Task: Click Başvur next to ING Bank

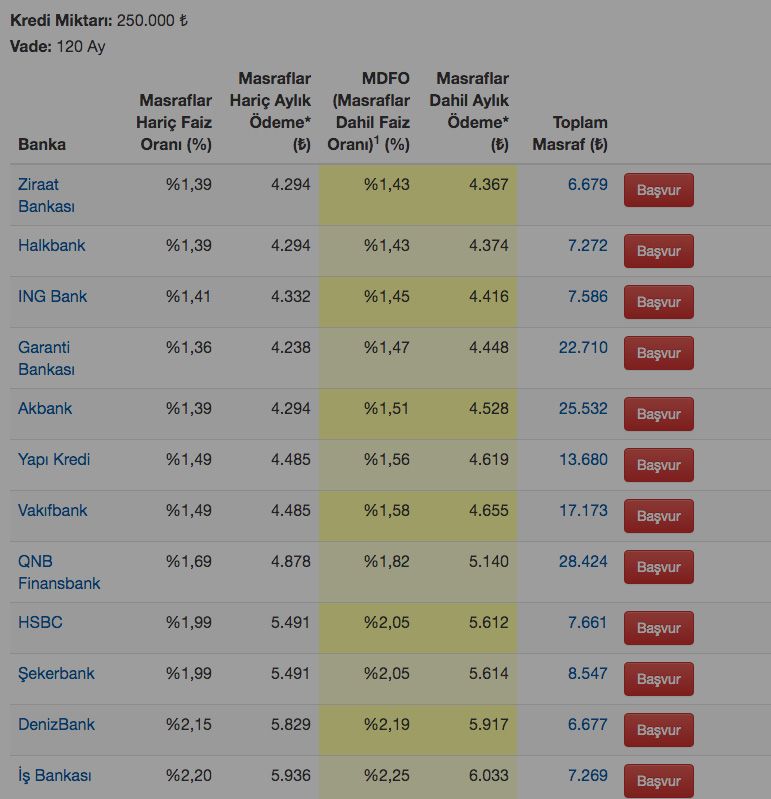Action: point(658,302)
